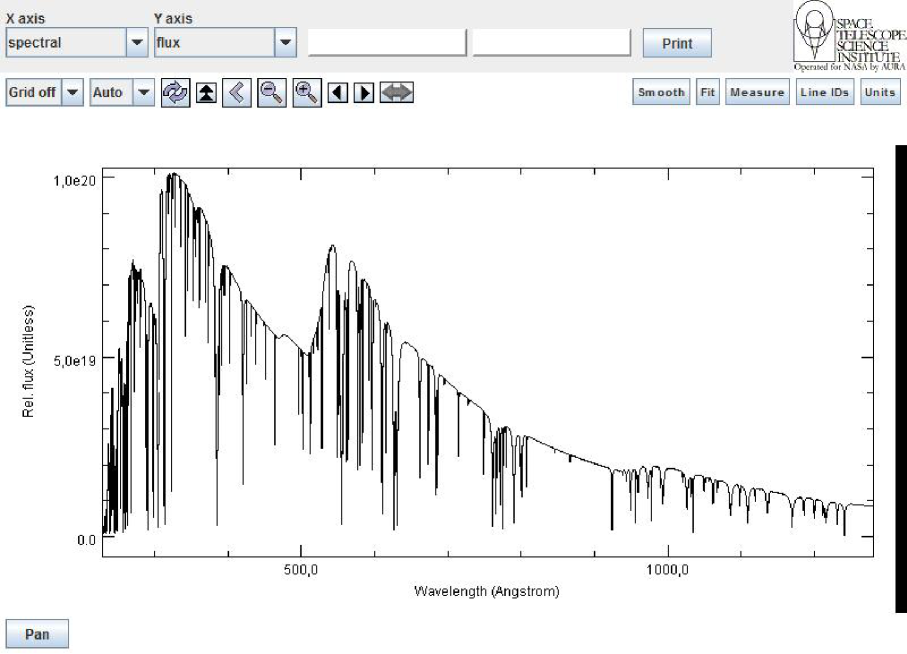This screenshot has width=907, height=654.
Task: Zoom out with the minus magnifier
Action: click(270, 92)
